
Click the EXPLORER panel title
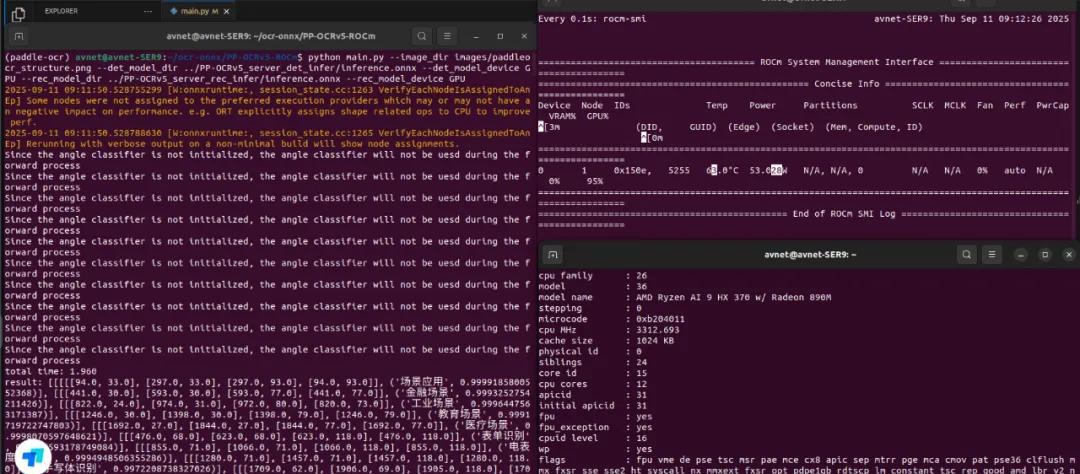click(61, 12)
